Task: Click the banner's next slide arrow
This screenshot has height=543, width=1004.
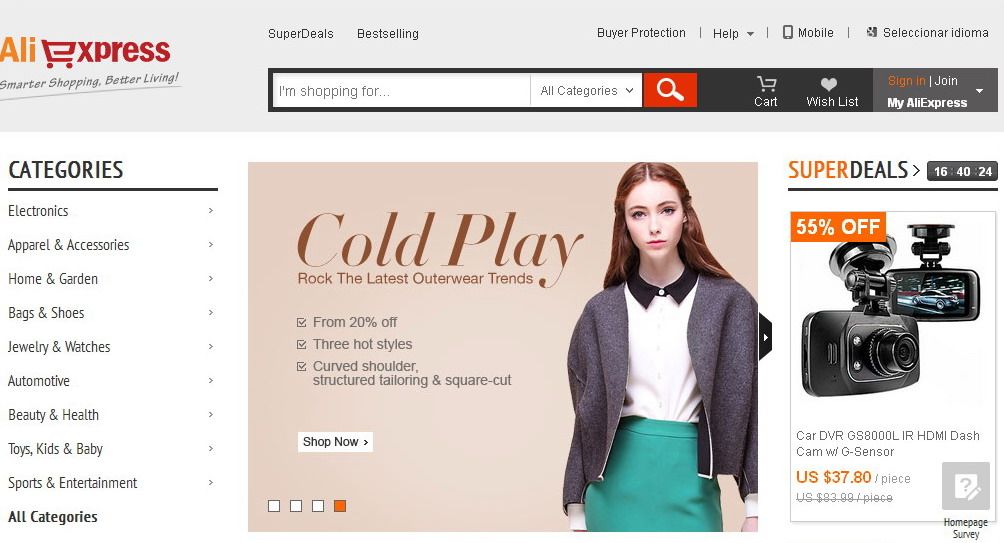Action: (765, 337)
